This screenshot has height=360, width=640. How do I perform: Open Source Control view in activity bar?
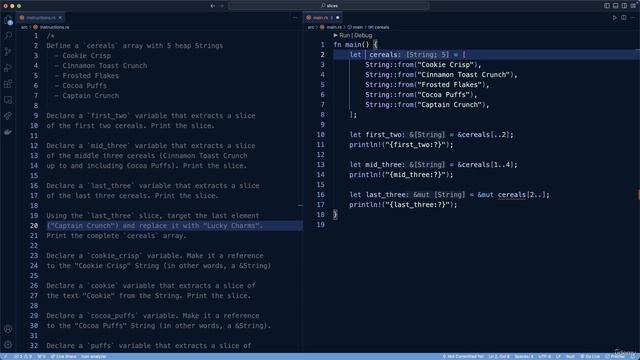point(8,52)
